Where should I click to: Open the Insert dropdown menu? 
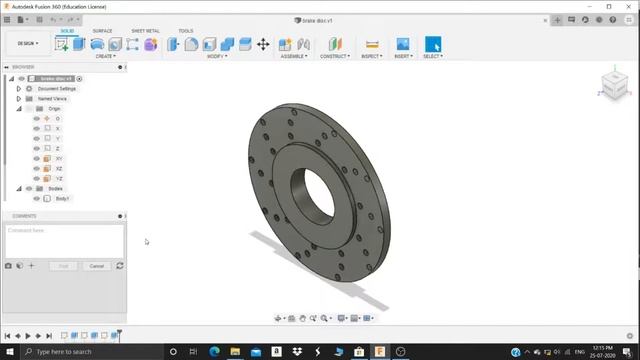coord(403,56)
